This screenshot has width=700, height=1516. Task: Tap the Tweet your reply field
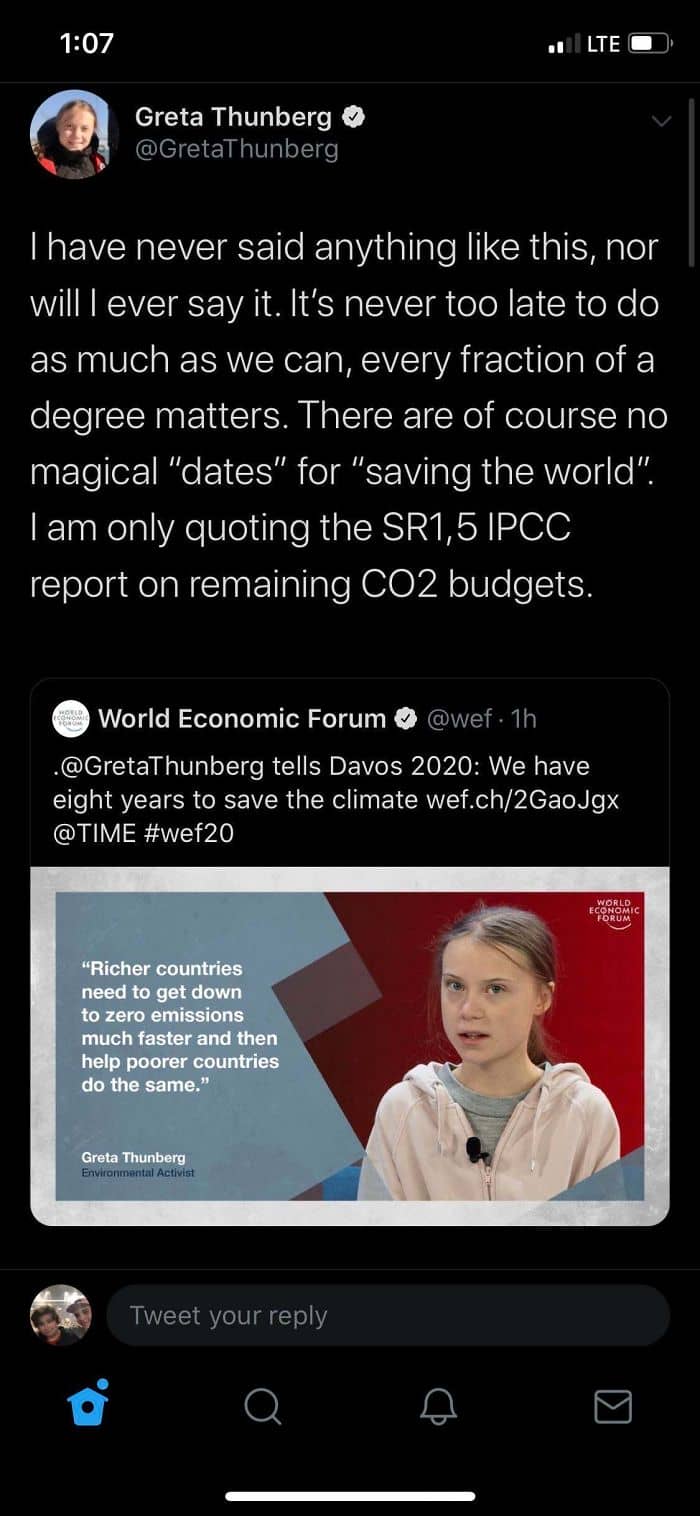pyautogui.click(x=388, y=1315)
